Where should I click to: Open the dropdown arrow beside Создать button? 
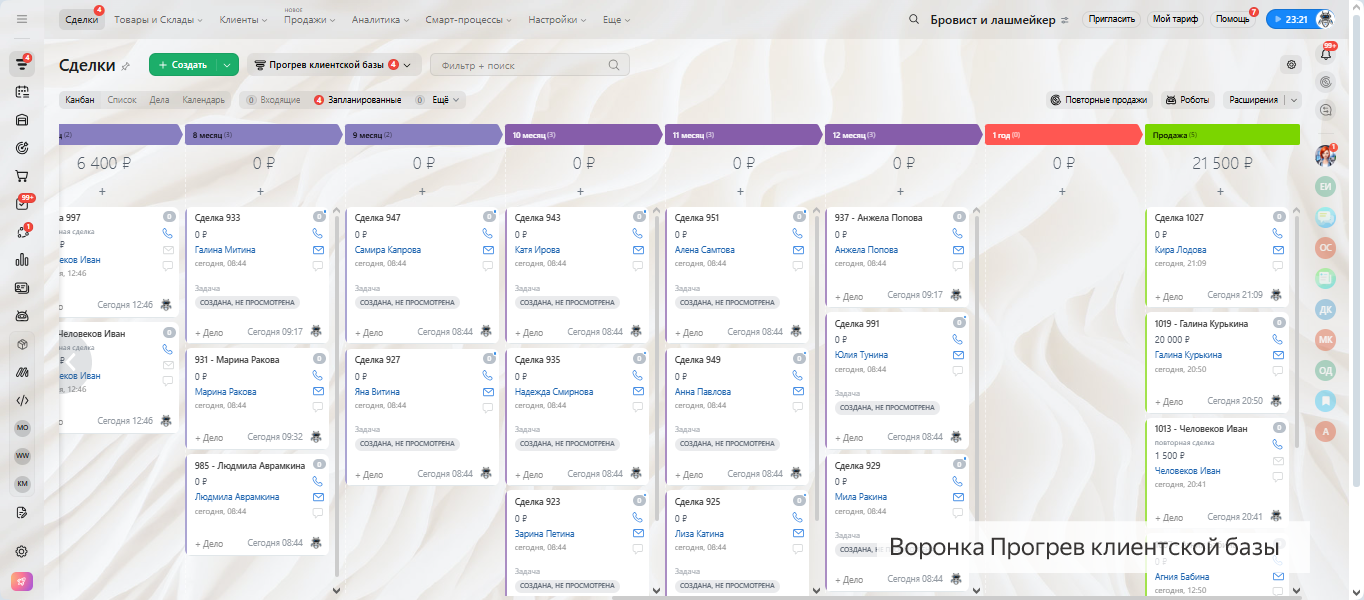click(x=228, y=65)
